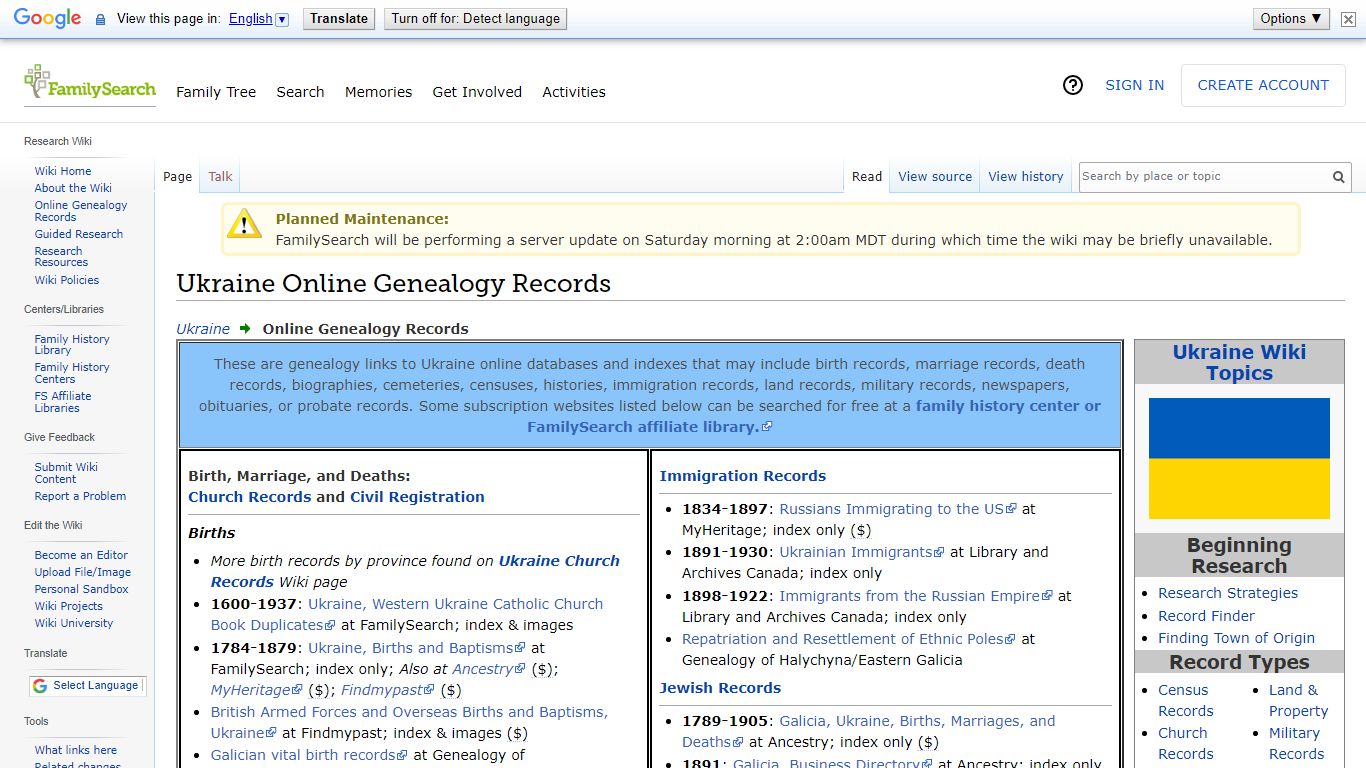Open FS Affiliate Libraries sidebar link
This screenshot has width=1366, height=768.
click(63, 402)
